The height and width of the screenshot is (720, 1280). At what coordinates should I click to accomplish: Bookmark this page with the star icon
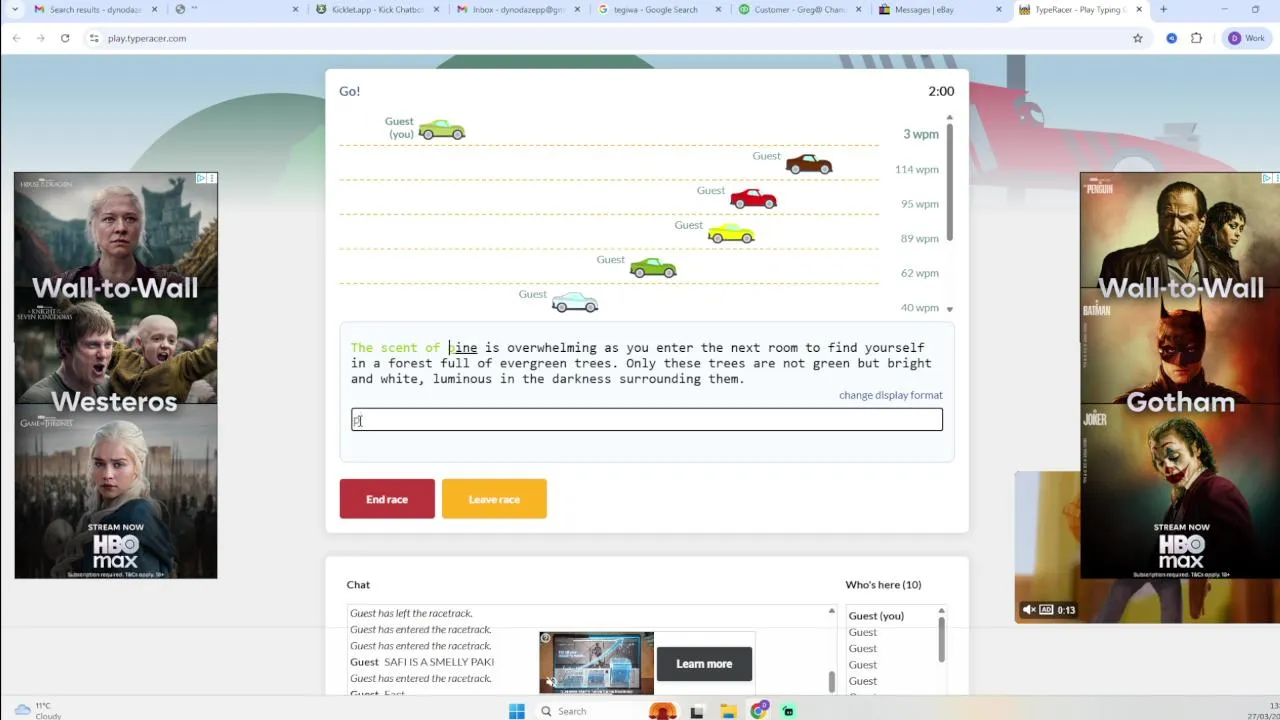pos(1137,38)
